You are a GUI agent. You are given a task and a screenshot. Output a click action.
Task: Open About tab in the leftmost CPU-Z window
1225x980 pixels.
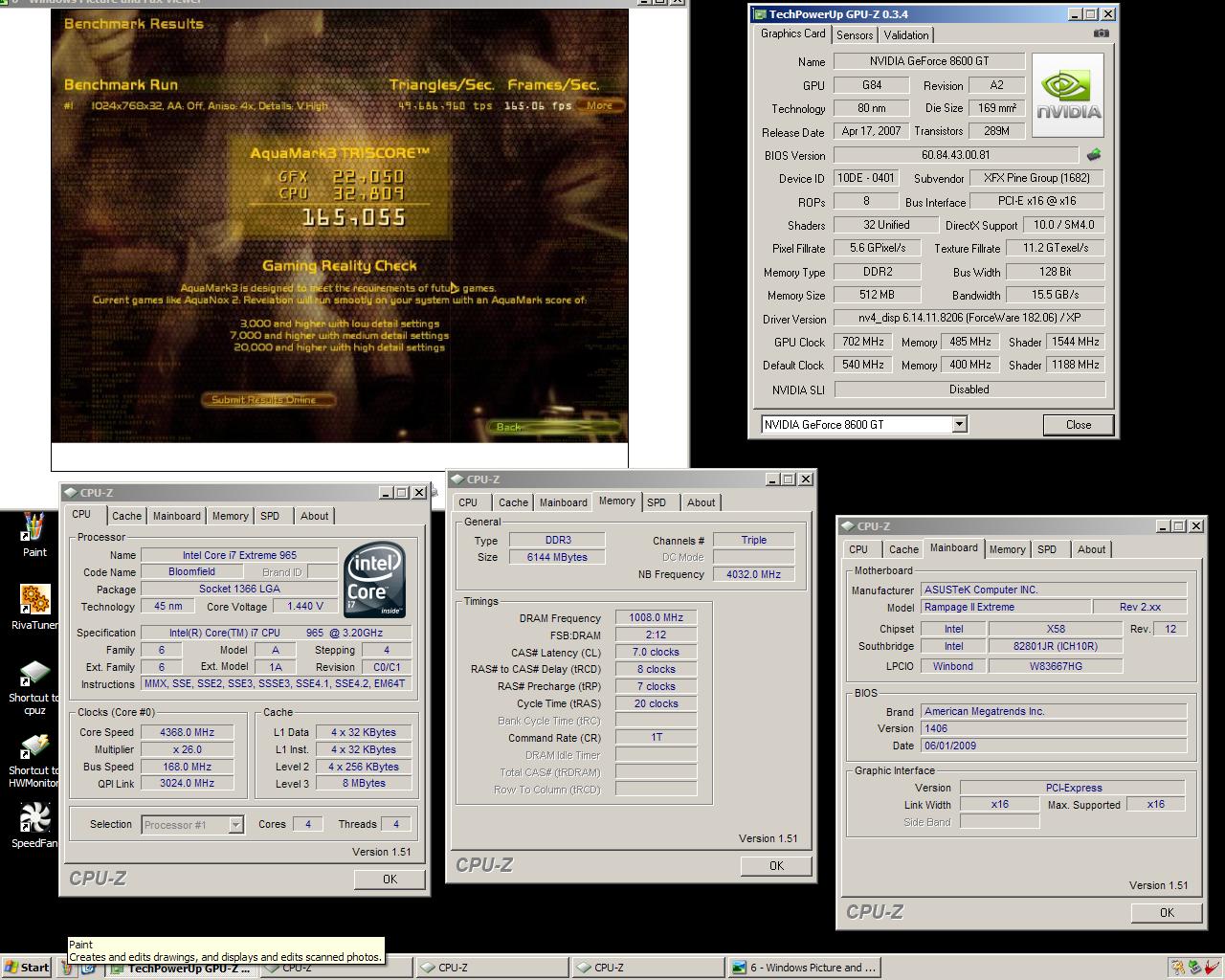click(x=314, y=516)
